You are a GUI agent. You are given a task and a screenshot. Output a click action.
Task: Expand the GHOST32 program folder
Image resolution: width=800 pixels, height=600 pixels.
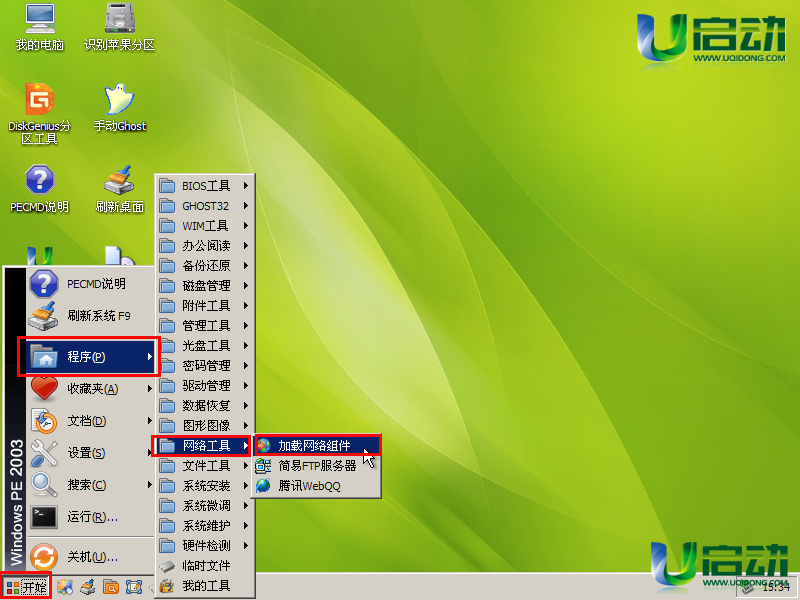point(205,206)
